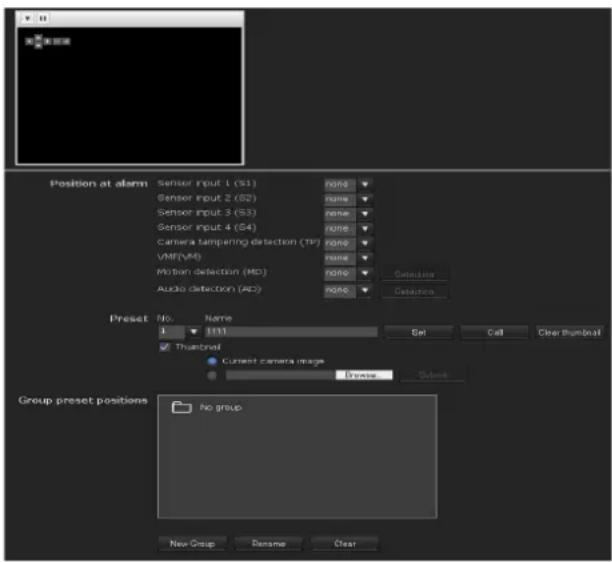Click the Position at alarm label
Viewport: 612px width, 562px height.
click(99, 184)
